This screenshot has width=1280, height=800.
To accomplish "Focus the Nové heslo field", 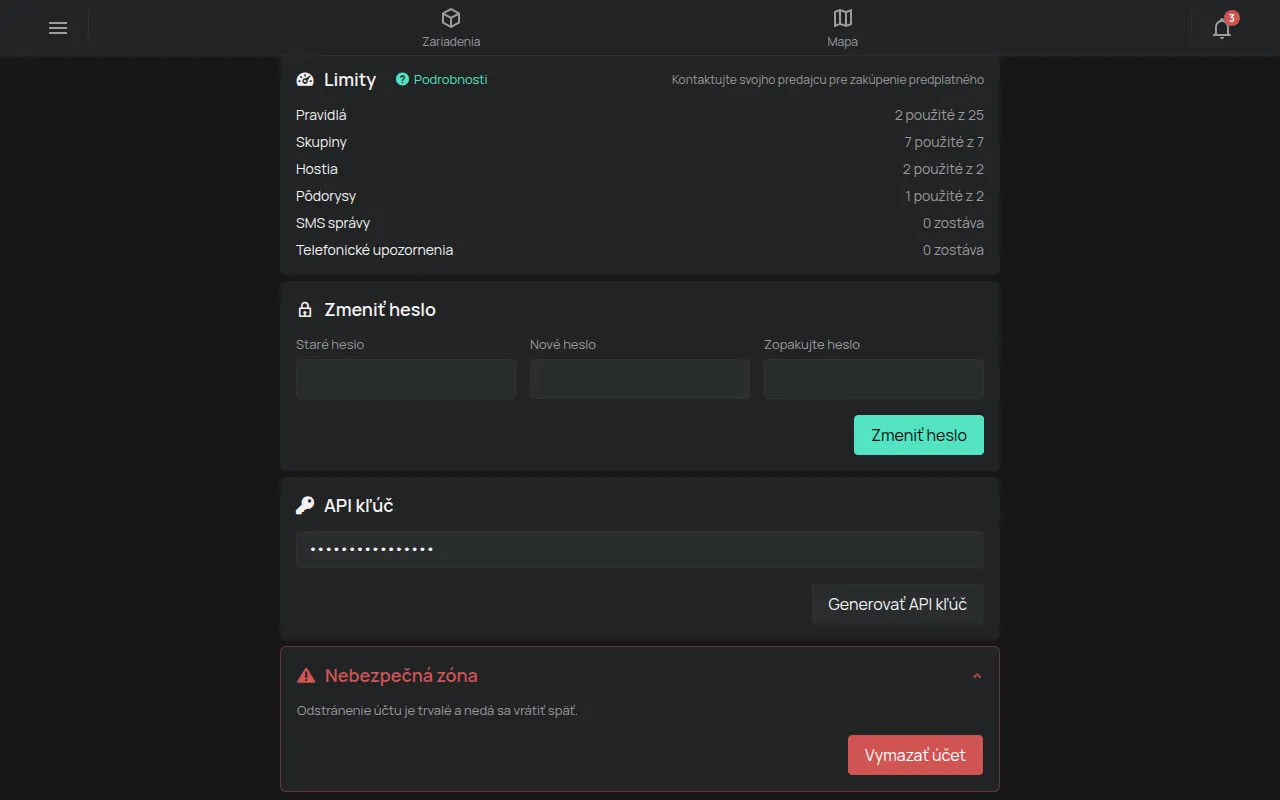I will coord(640,379).
